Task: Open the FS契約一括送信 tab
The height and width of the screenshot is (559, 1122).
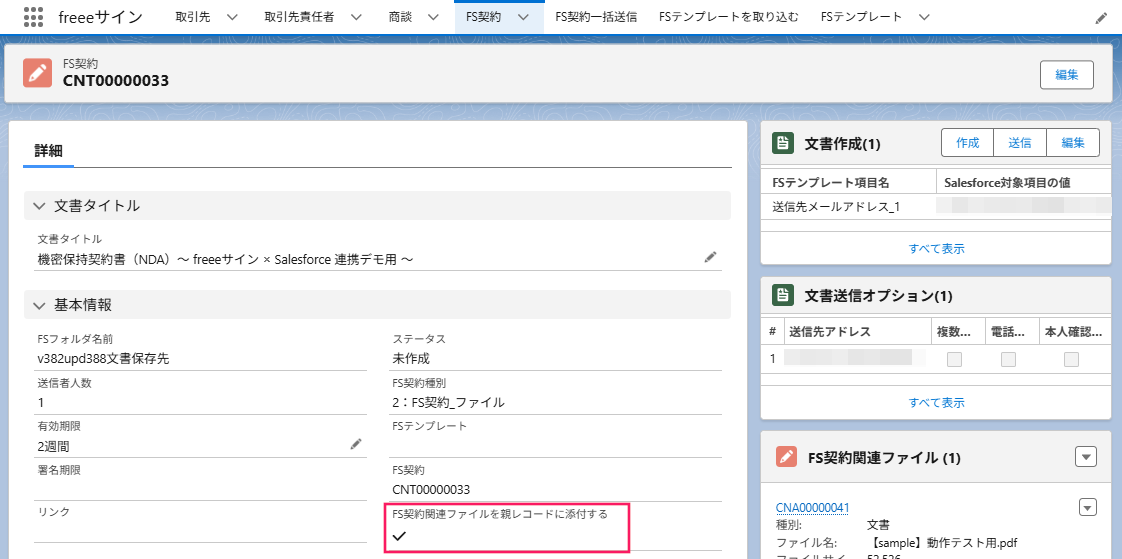Action: (x=596, y=17)
